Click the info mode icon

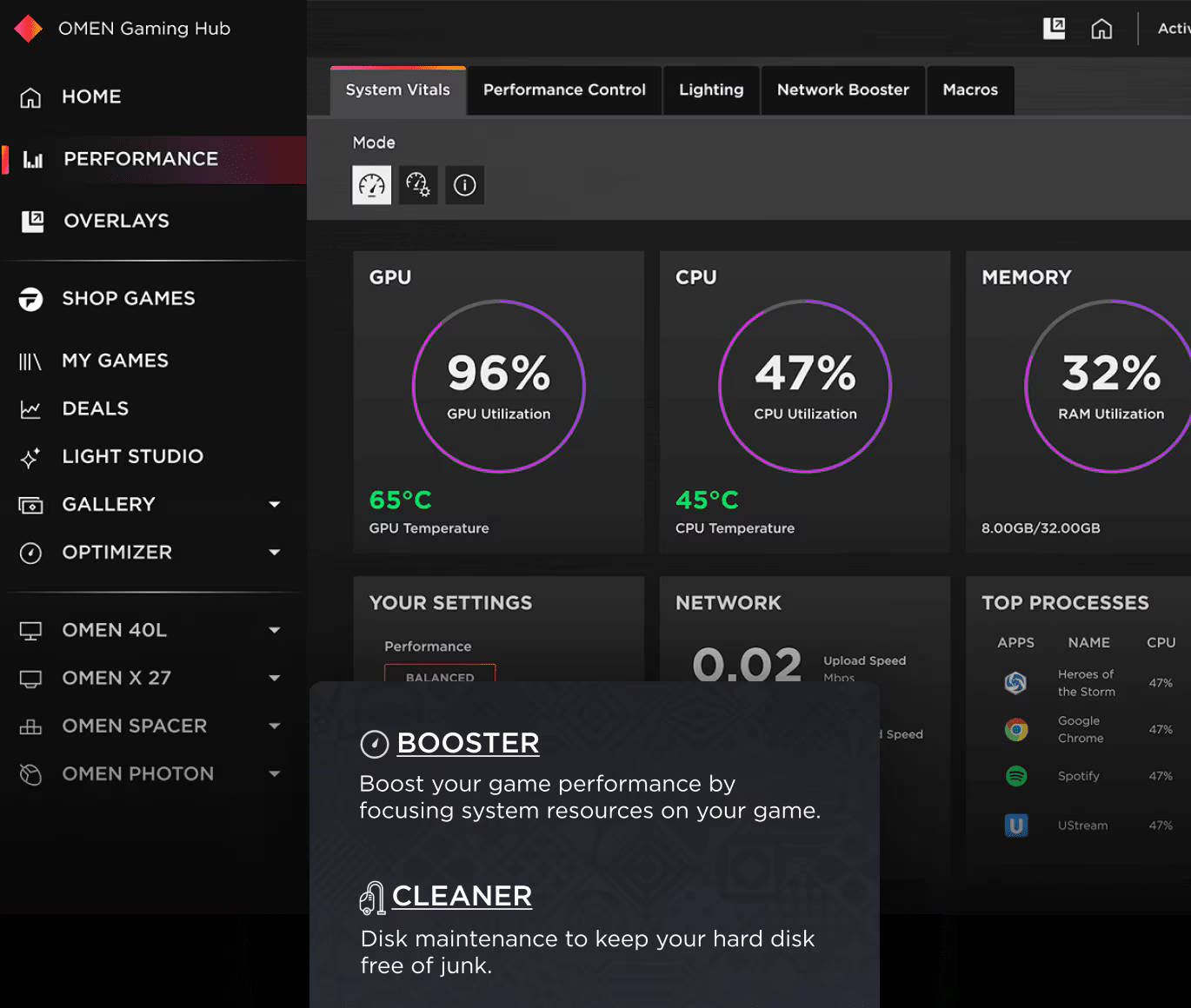tap(465, 185)
